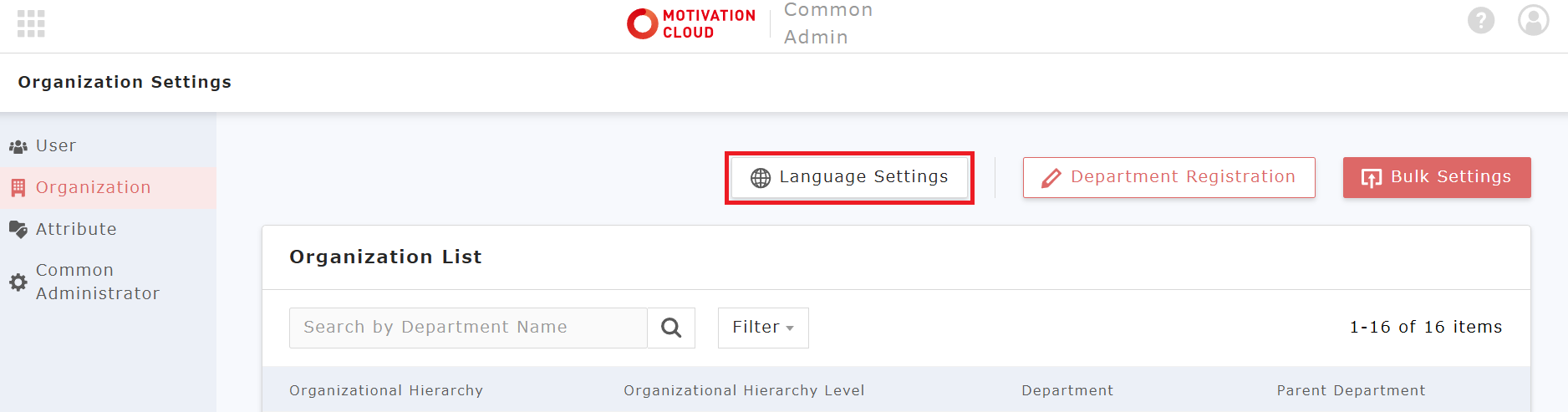Click the globe icon in Language Settings
This screenshot has width=1568, height=412.
point(761,178)
